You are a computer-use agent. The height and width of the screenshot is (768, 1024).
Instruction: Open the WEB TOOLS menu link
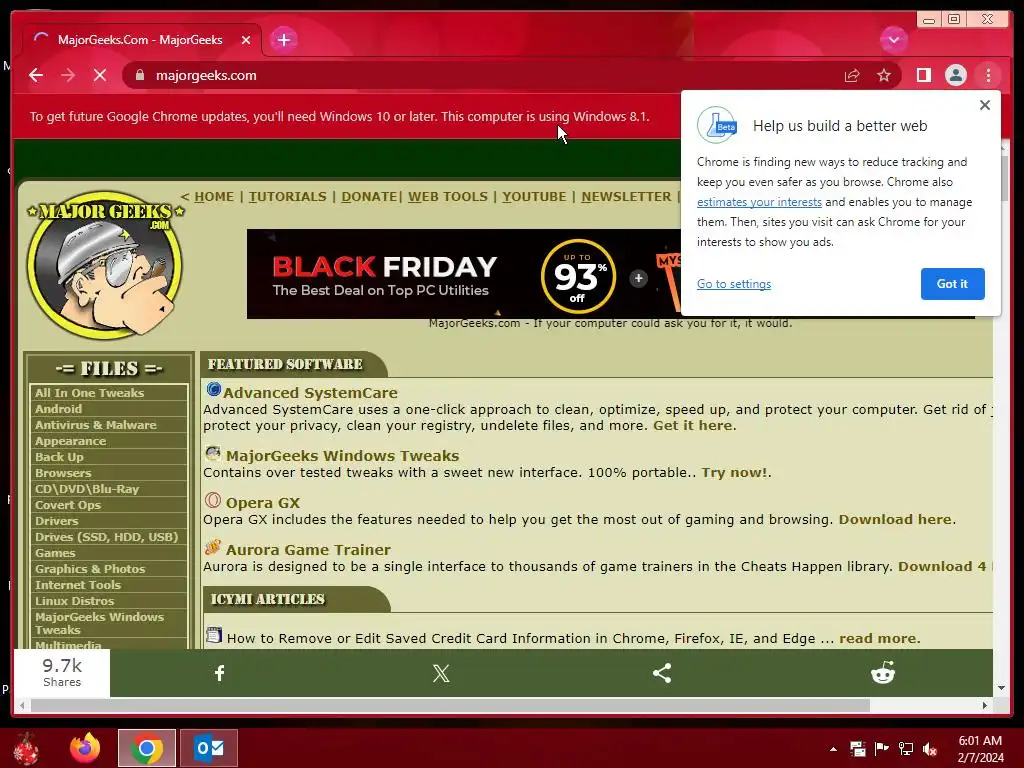(447, 197)
